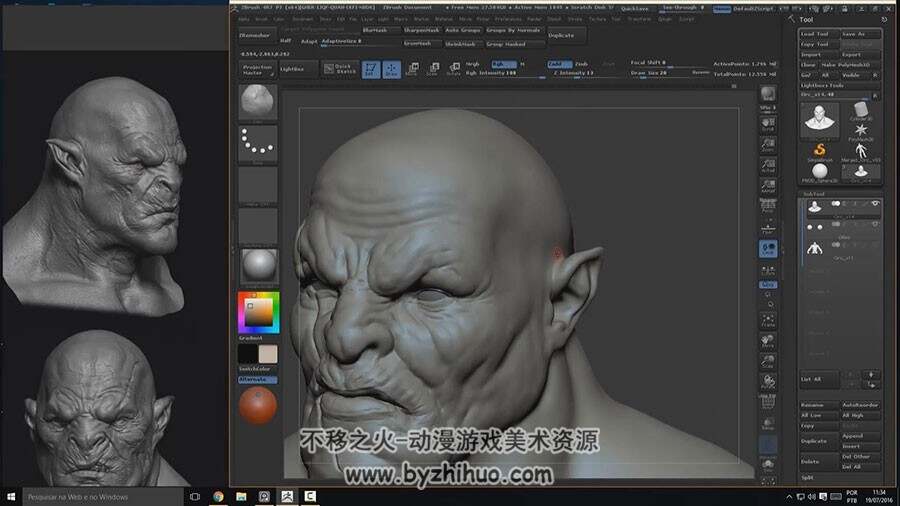Click the Frame icon on right shelf

tap(768, 321)
